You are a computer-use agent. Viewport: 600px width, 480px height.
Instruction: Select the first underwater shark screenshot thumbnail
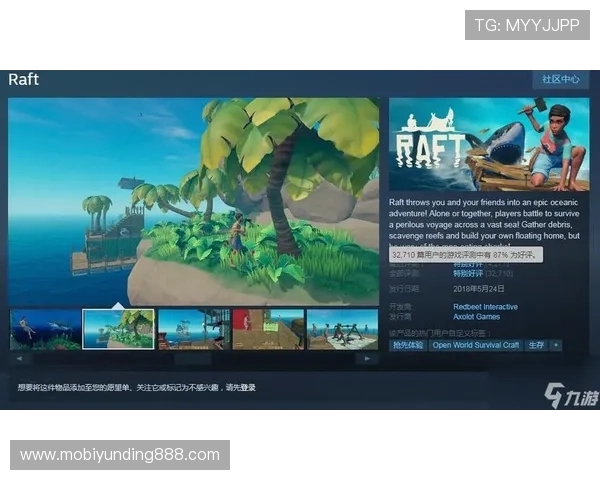click(x=45, y=329)
